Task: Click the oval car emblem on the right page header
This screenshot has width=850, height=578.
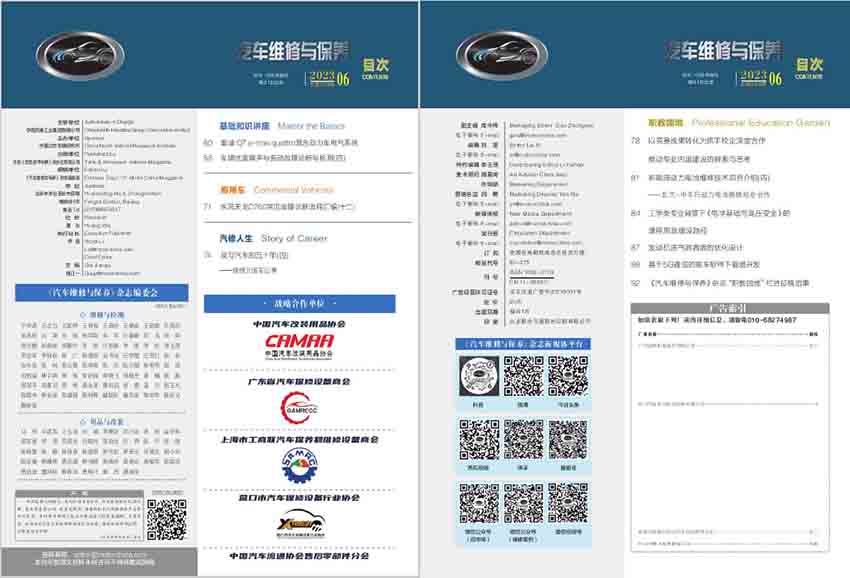Action: tap(500, 55)
